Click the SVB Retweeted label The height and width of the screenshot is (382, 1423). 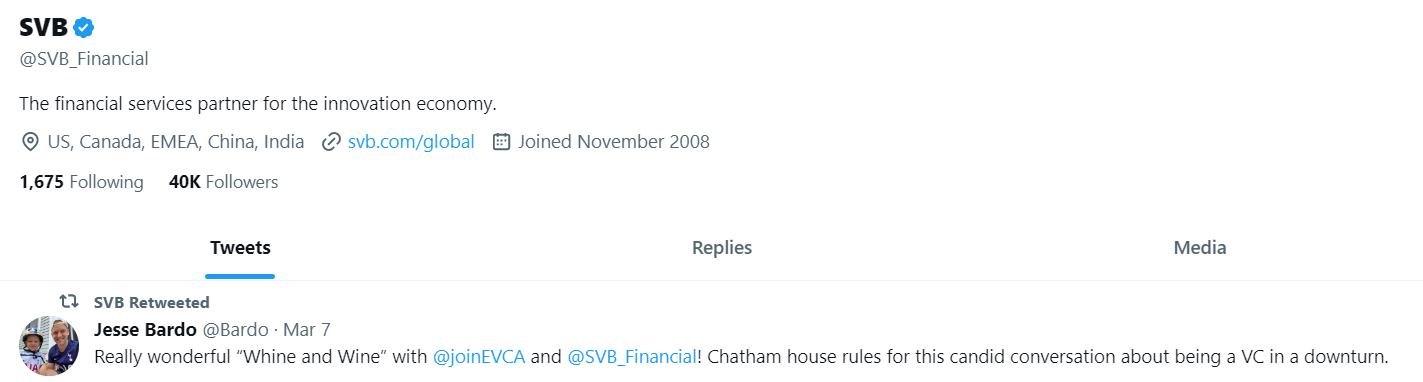[x=152, y=302]
